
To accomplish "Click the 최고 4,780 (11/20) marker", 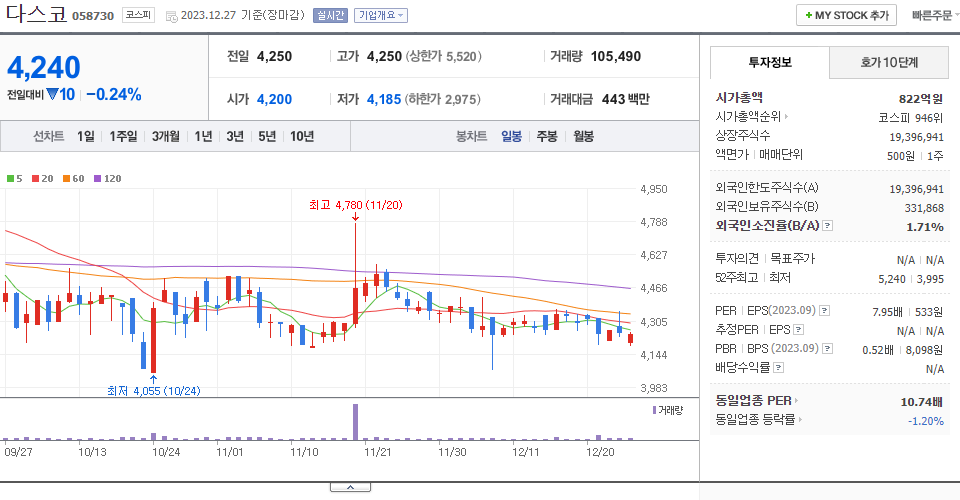I will click(356, 205).
